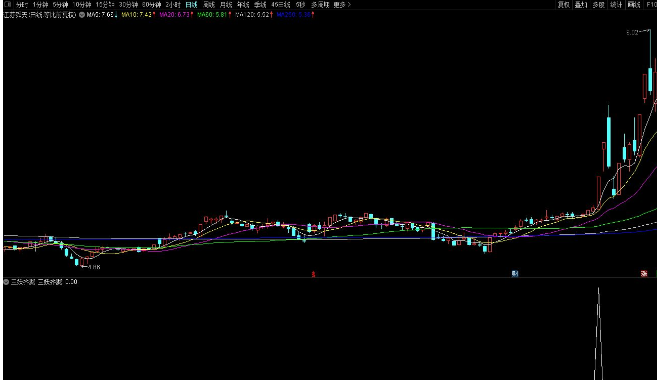Select the 月线 monthly chart tab
Screen dimensions: 657x380
pyautogui.click(x=226, y=5)
